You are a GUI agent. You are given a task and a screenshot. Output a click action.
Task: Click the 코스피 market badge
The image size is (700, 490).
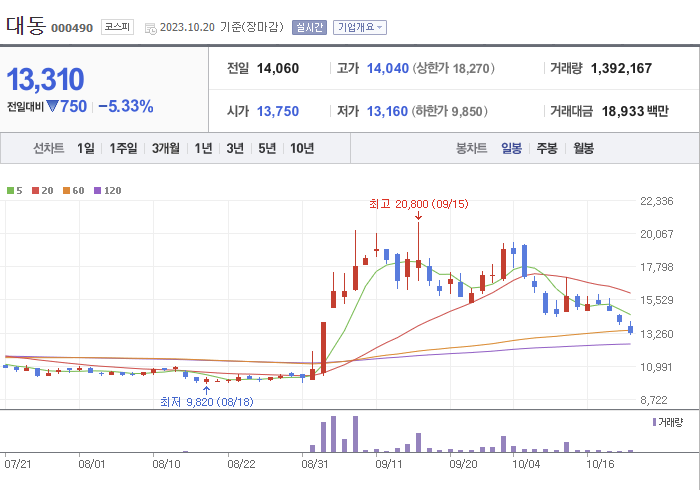117,27
